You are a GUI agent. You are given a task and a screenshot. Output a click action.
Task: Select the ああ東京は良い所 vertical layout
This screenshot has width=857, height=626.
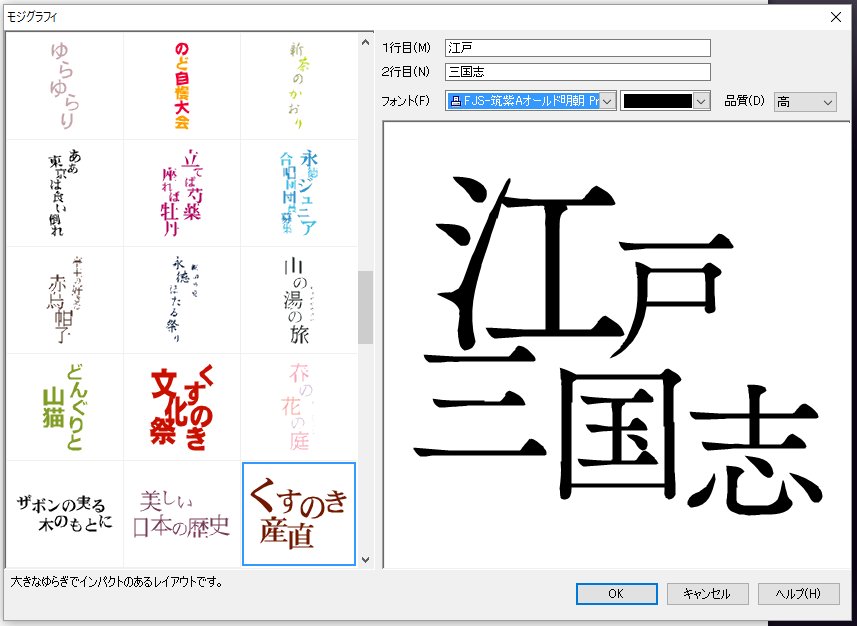pos(64,190)
